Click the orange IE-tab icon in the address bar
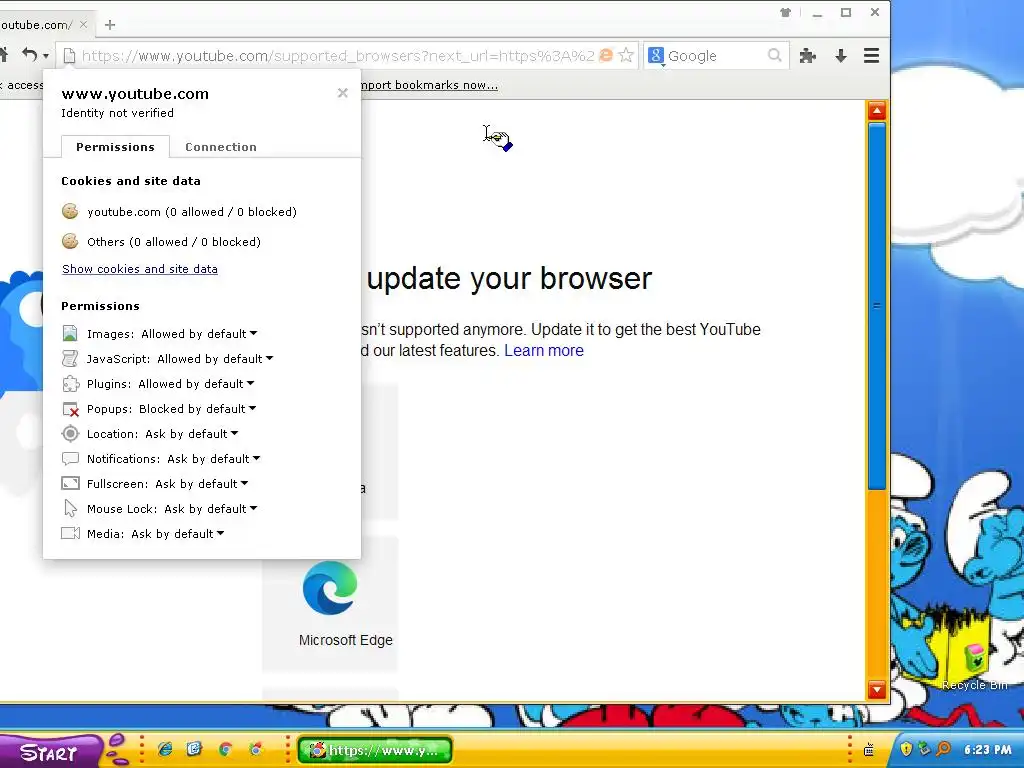 click(x=606, y=56)
